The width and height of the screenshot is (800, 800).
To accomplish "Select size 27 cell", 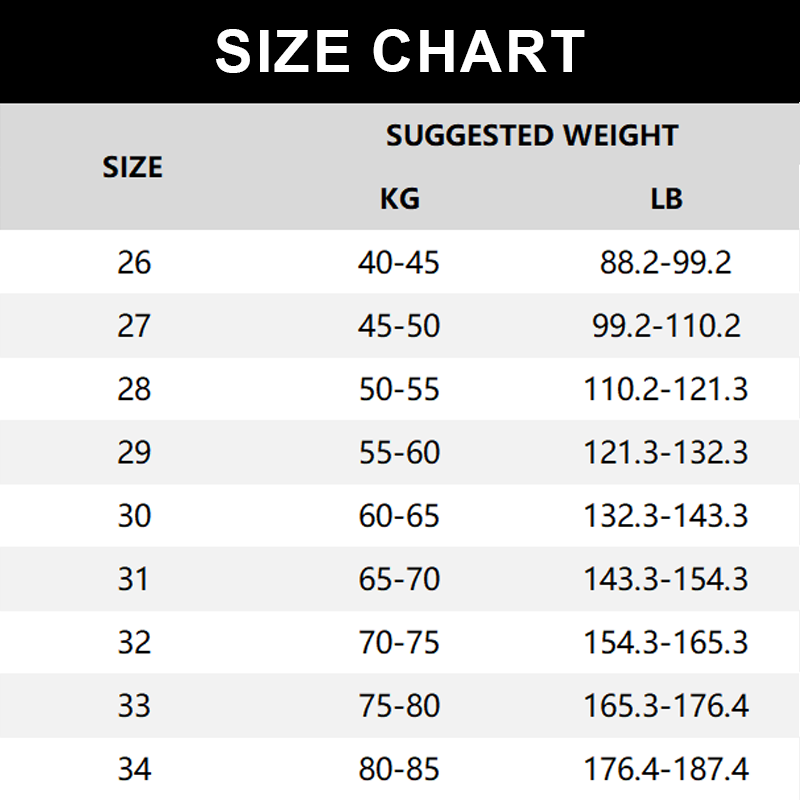I will point(134,326).
